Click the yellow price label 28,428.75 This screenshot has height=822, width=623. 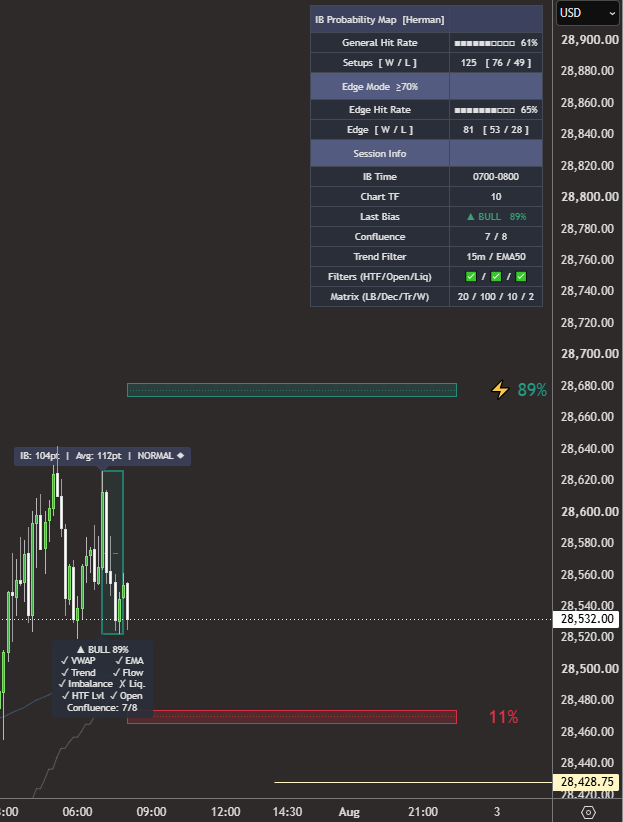point(587,782)
